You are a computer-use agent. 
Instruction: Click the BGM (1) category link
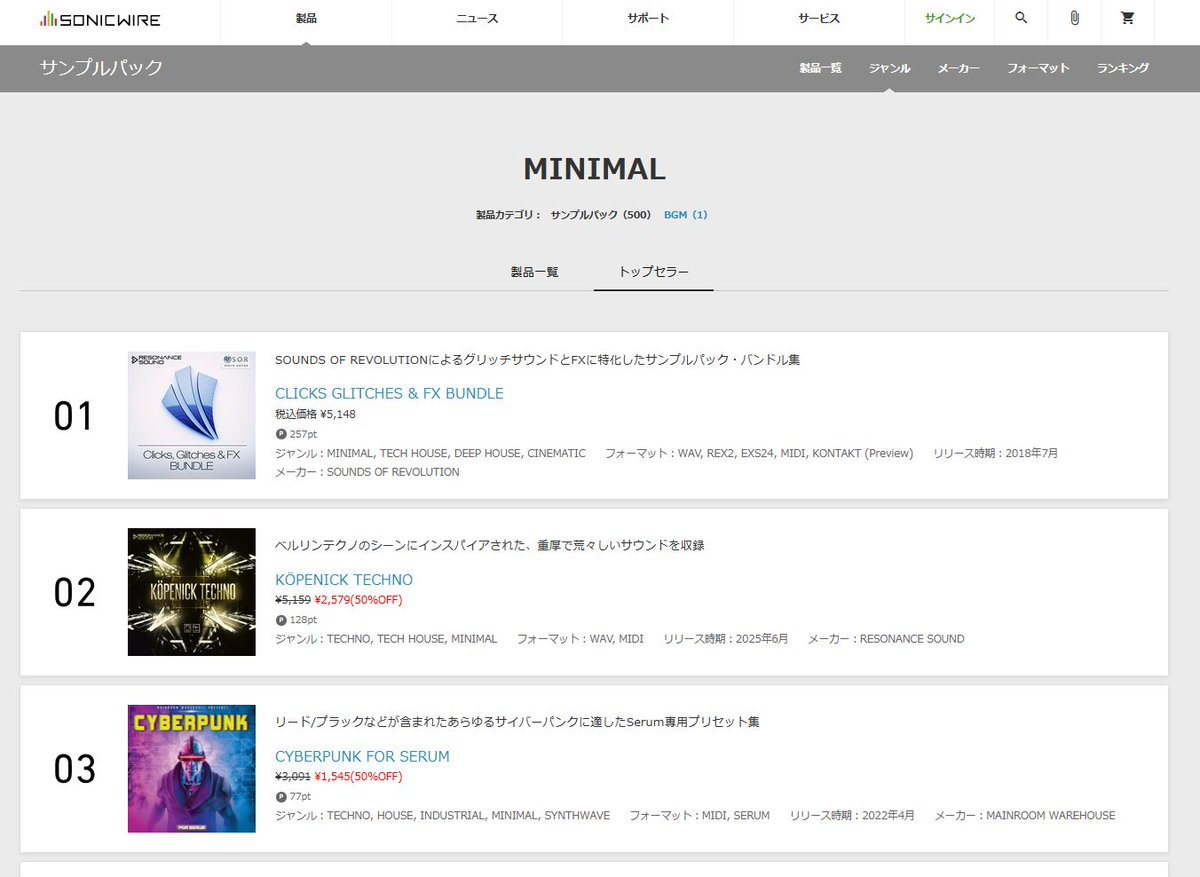click(685, 215)
